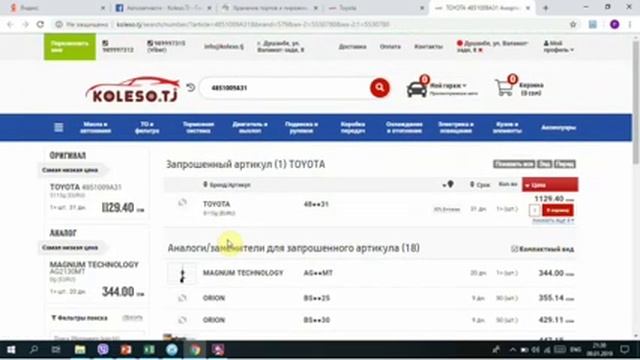This screenshot has height=360, width=640.
Task: Switch to the Toyota browser tab
Action: pyautogui.click(x=376, y=8)
